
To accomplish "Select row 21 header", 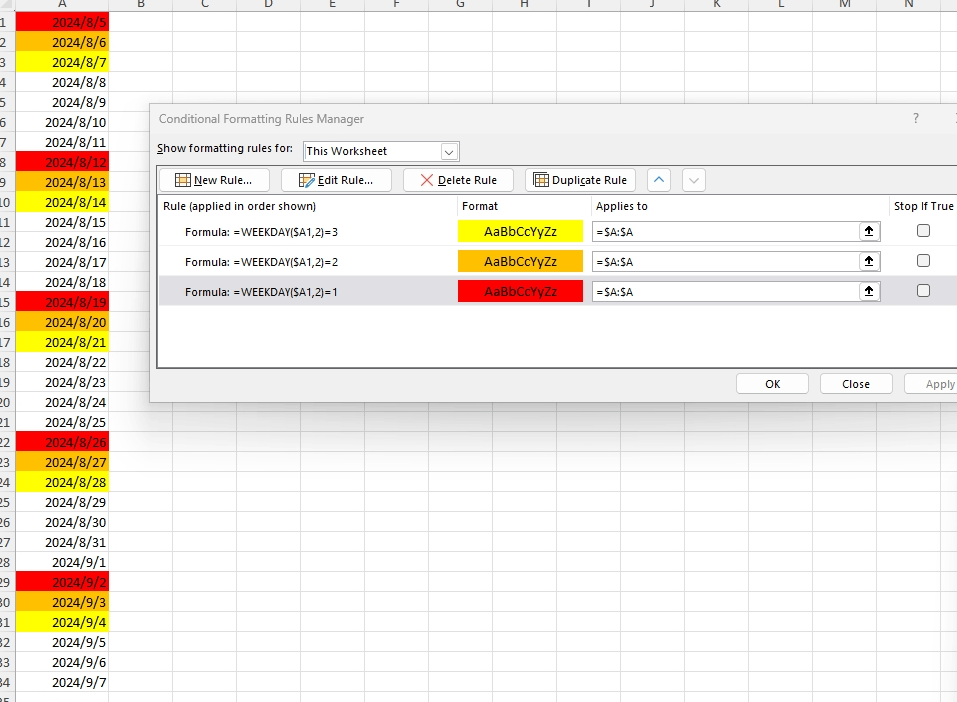I will 6,422.
